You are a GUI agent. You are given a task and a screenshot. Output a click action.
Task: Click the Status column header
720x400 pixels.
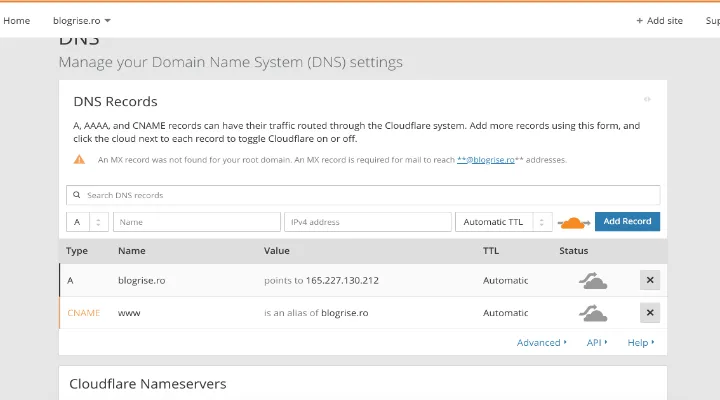(574, 251)
